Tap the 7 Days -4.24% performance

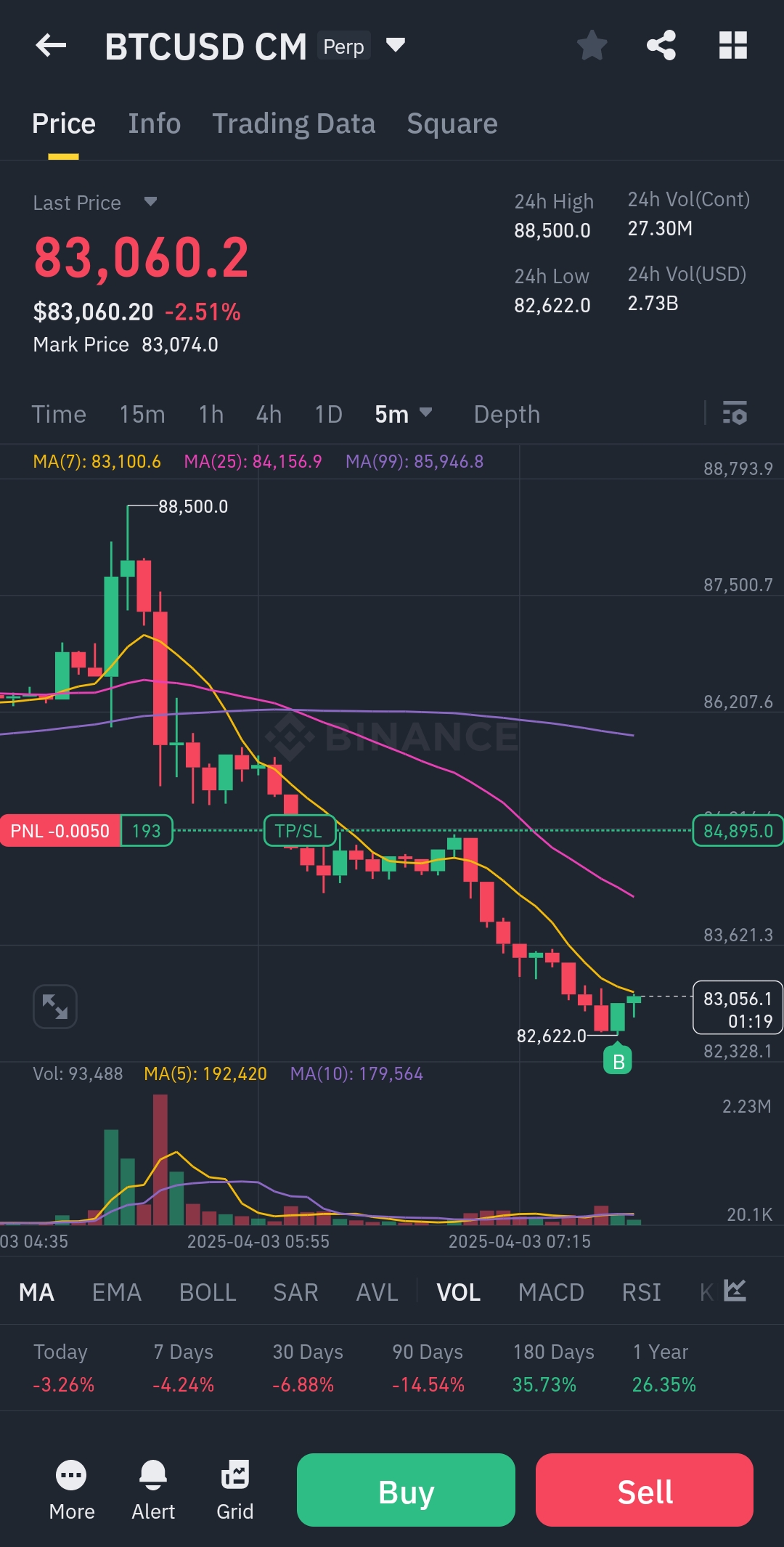pos(184,1368)
